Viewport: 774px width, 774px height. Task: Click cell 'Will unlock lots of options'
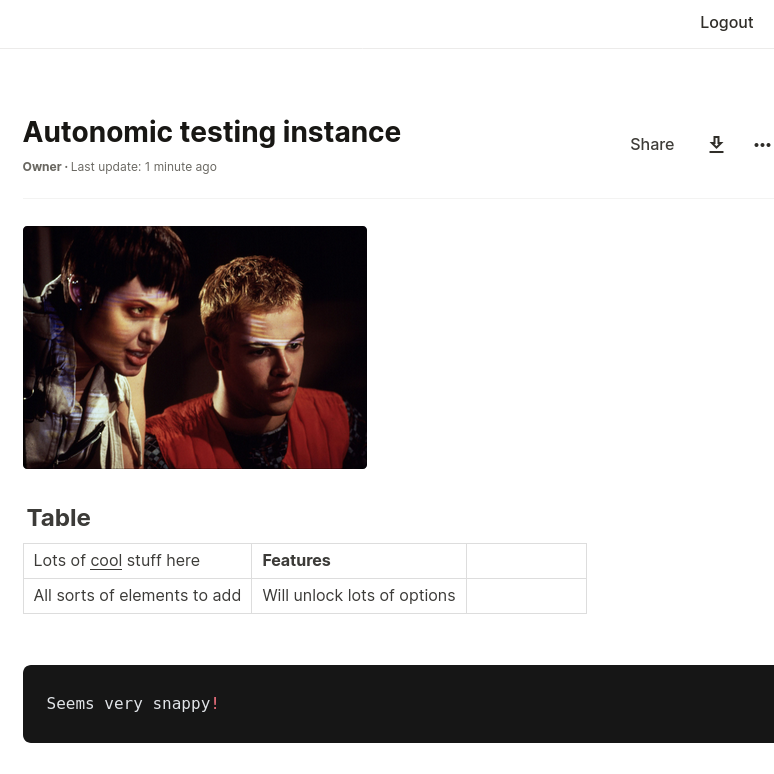pyautogui.click(x=359, y=596)
